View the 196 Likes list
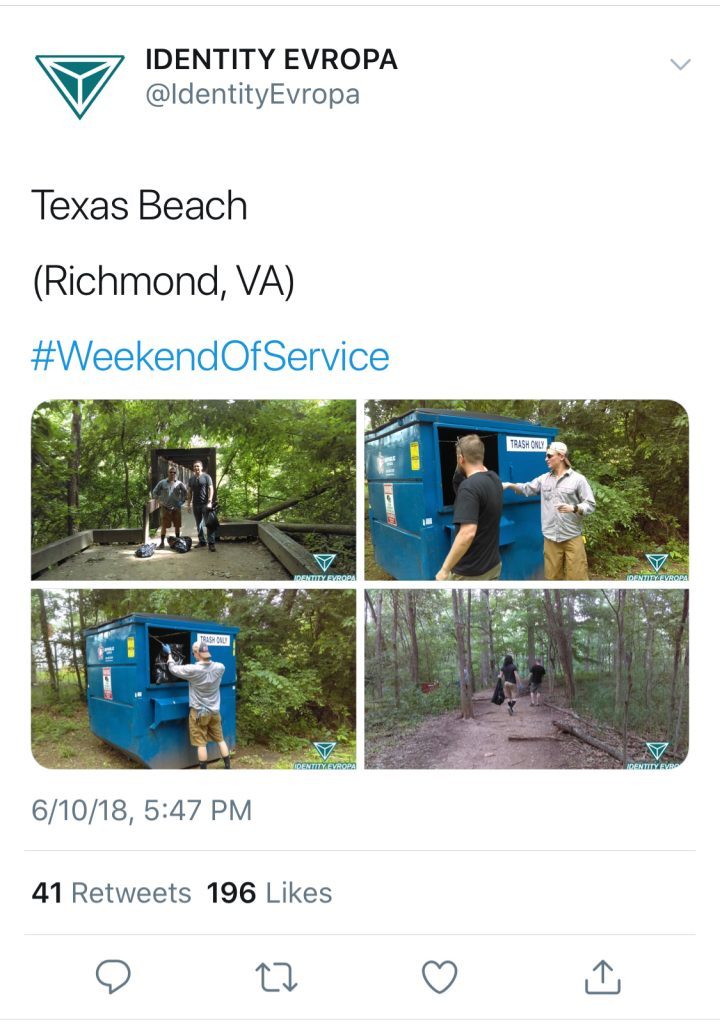 click(269, 893)
